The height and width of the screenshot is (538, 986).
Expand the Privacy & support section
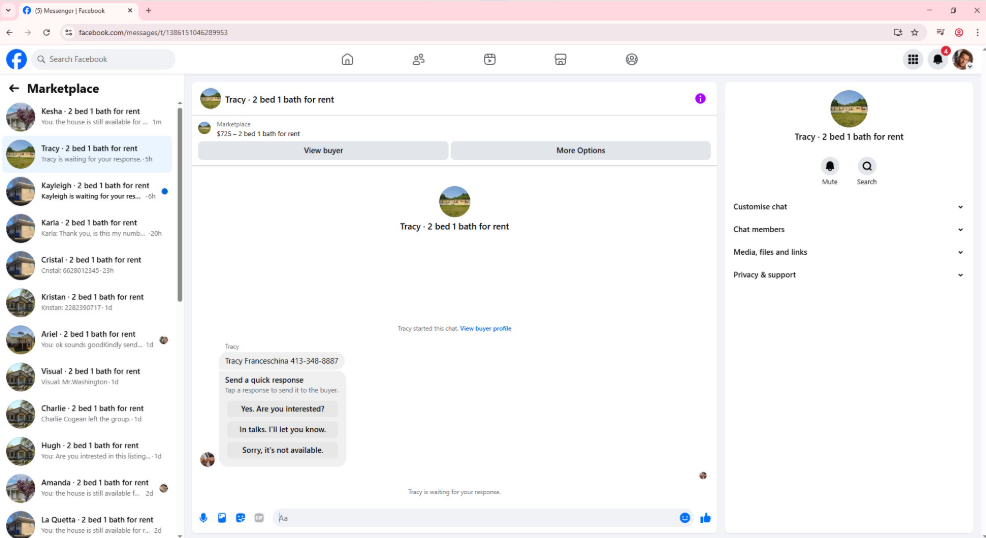(848, 275)
